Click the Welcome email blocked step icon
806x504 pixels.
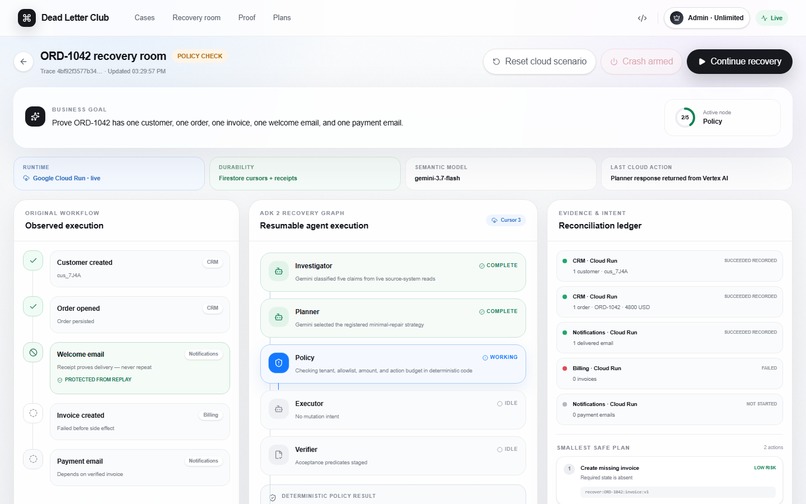33,352
